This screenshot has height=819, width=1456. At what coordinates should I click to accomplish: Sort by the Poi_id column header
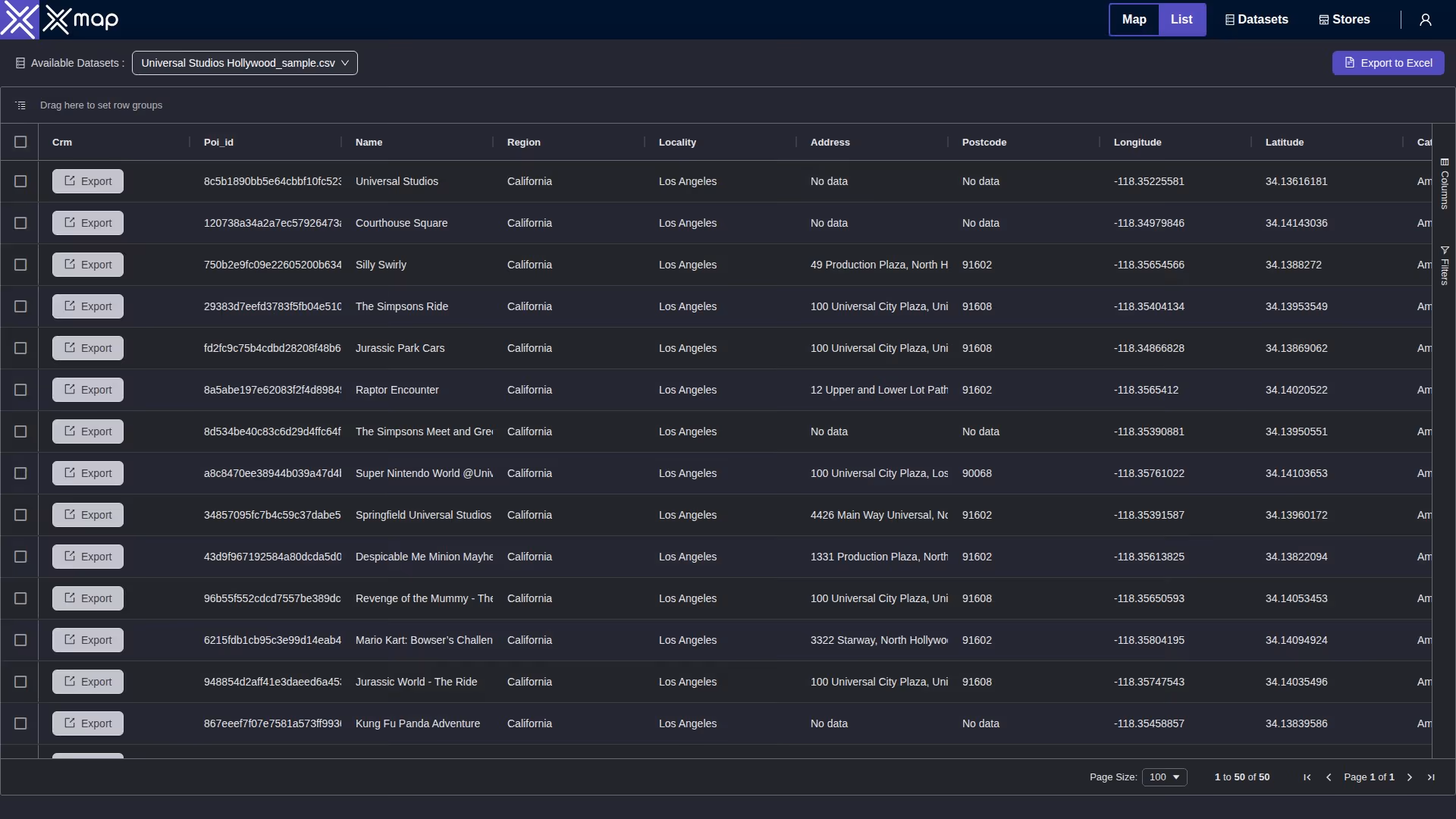218,143
